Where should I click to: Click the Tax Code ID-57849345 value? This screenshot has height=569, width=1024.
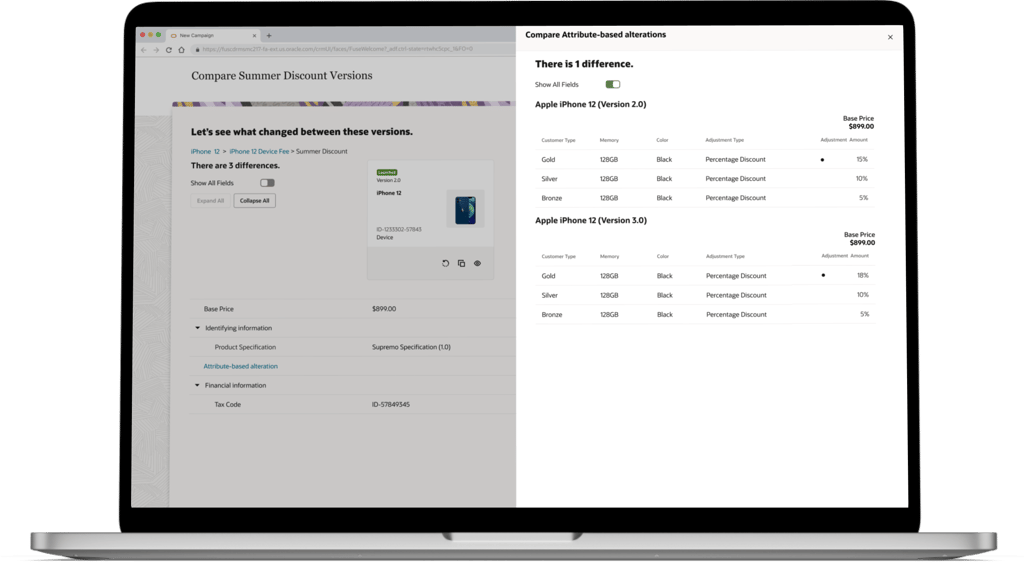point(391,404)
